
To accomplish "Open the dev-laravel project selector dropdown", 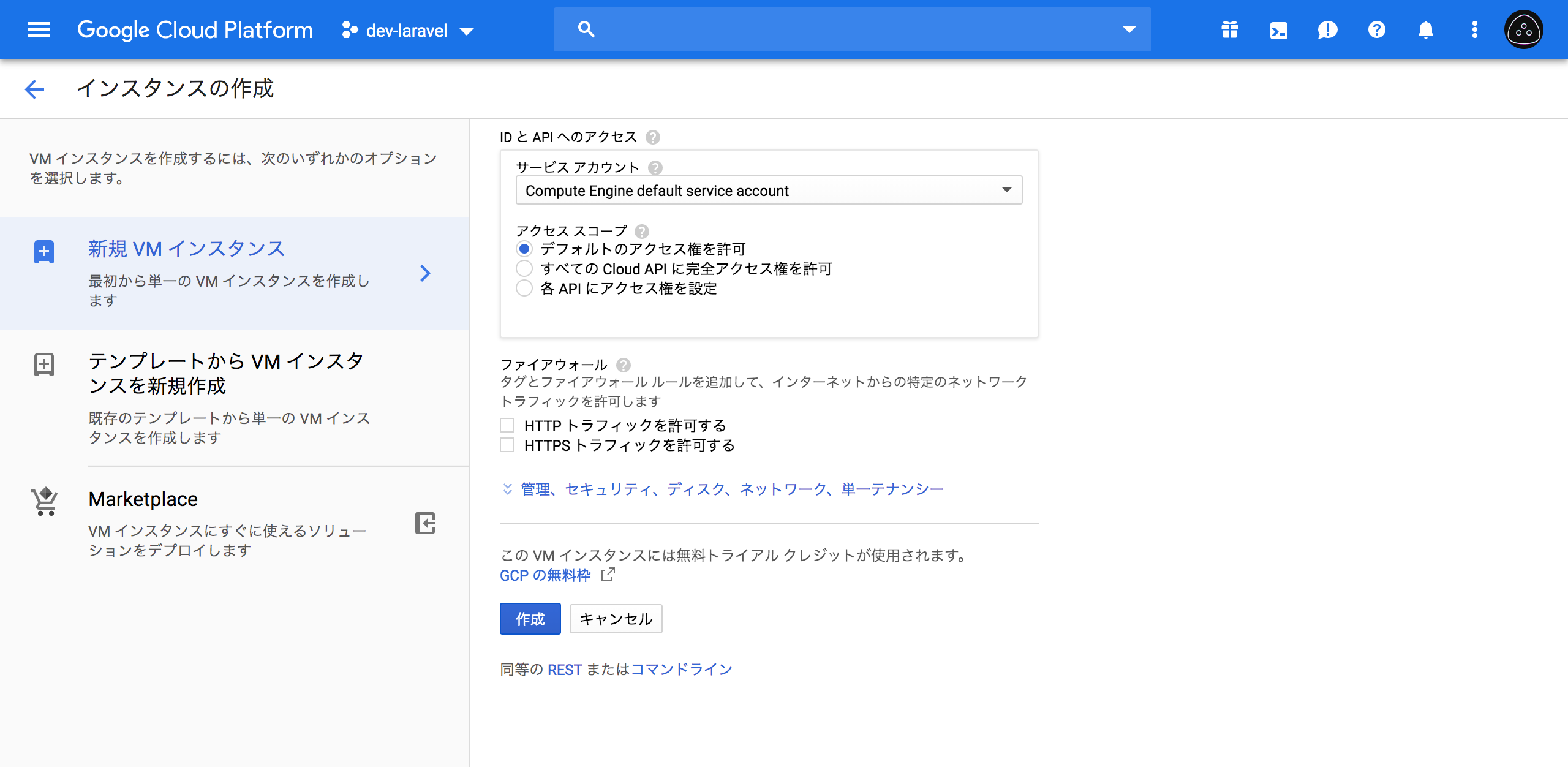I will pyautogui.click(x=408, y=31).
